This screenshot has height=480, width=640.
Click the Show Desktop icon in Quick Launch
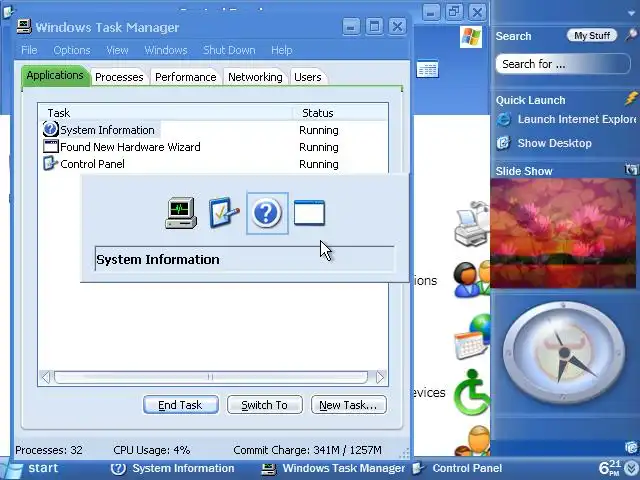pos(504,143)
